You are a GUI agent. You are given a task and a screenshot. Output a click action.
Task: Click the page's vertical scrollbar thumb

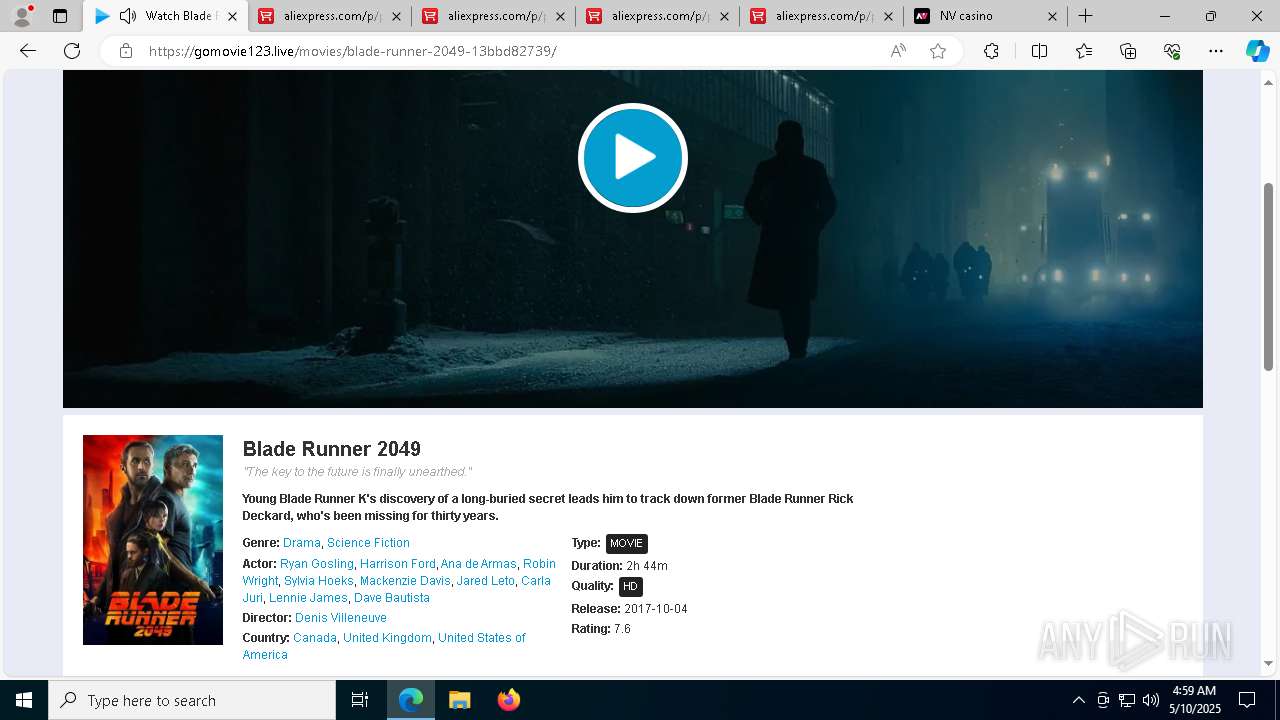tap(1269, 276)
